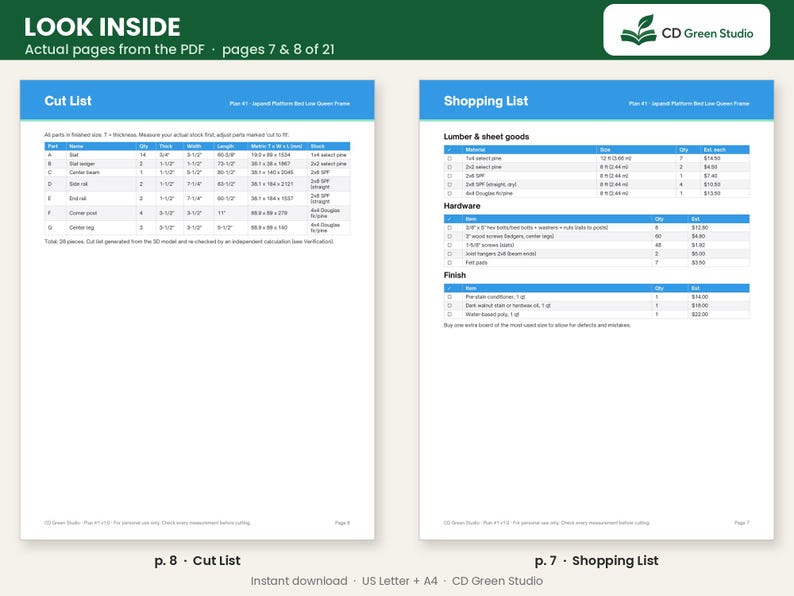Click the 'Side rail' name cell
The image size is (794, 596).
(78, 184)
